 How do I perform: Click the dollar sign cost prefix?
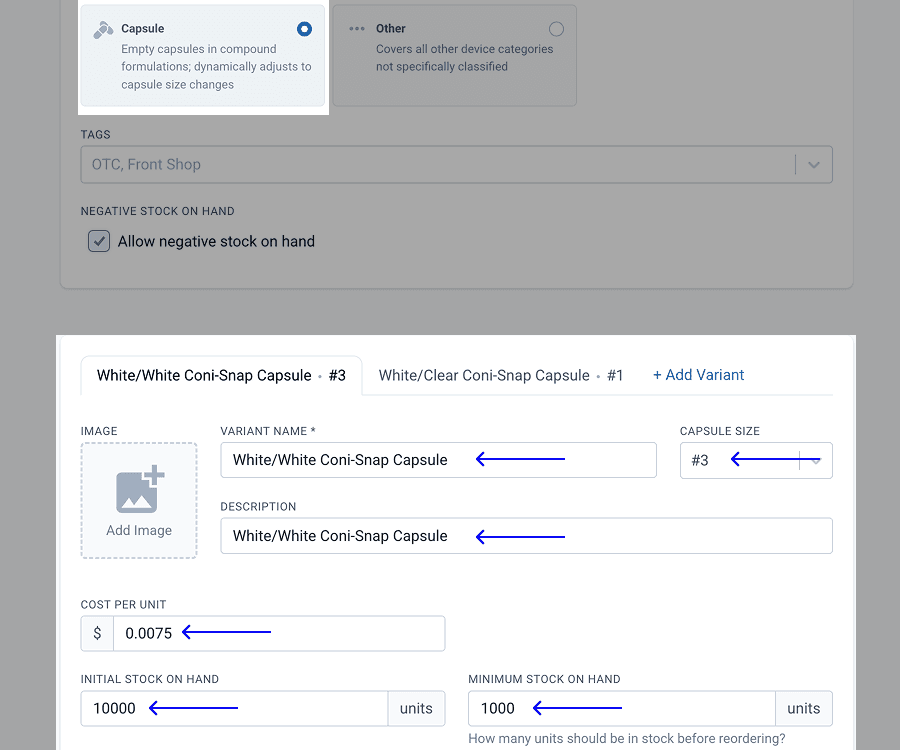click(x=98, y=634)
